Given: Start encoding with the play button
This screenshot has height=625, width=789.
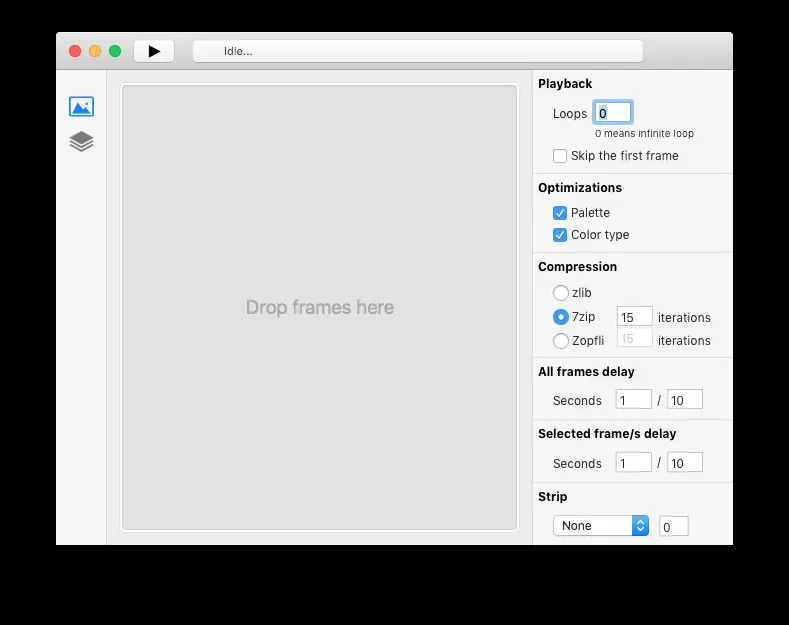Looking at the screenshot, I should tap(154, 51).
